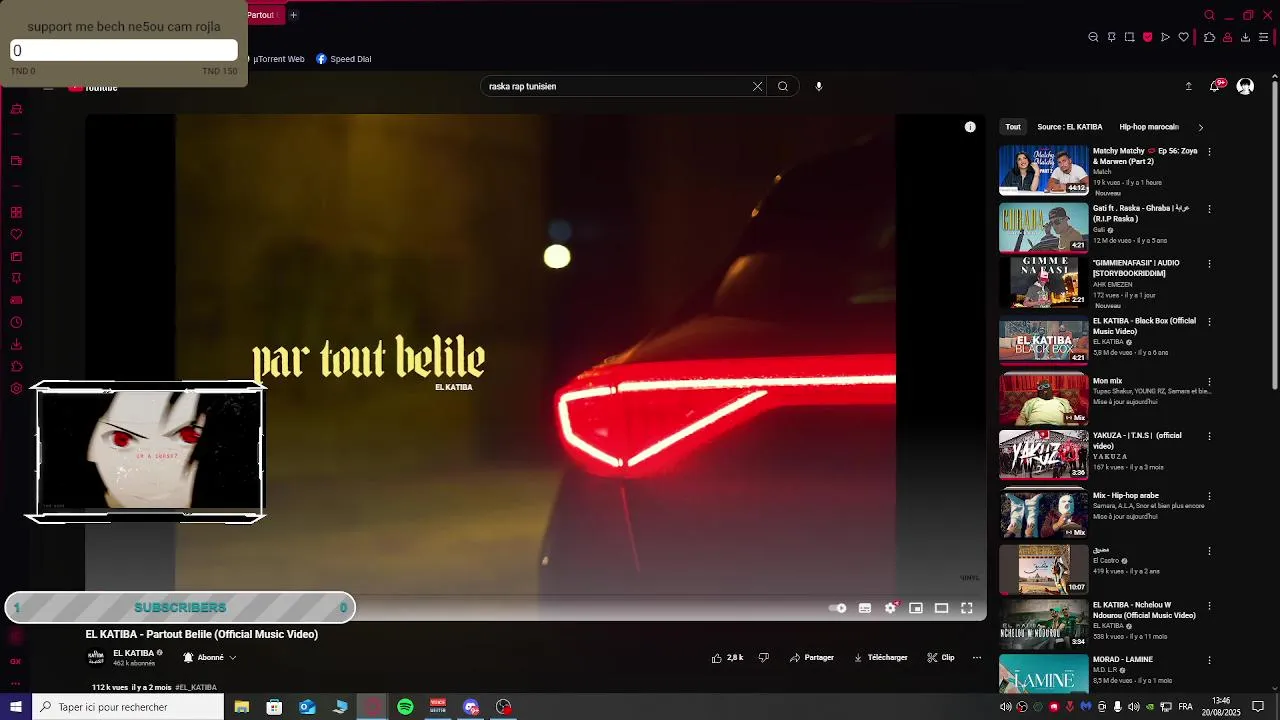
Task: Open µTorrent Web bookmark
Action: (277, 59)
